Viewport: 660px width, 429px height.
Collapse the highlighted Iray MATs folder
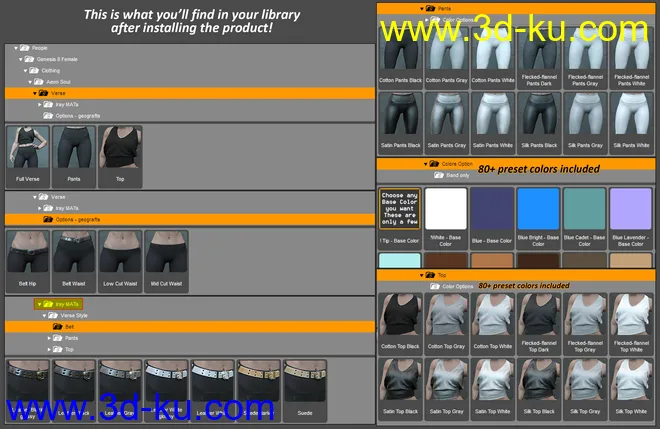click(x=39, y=303)
